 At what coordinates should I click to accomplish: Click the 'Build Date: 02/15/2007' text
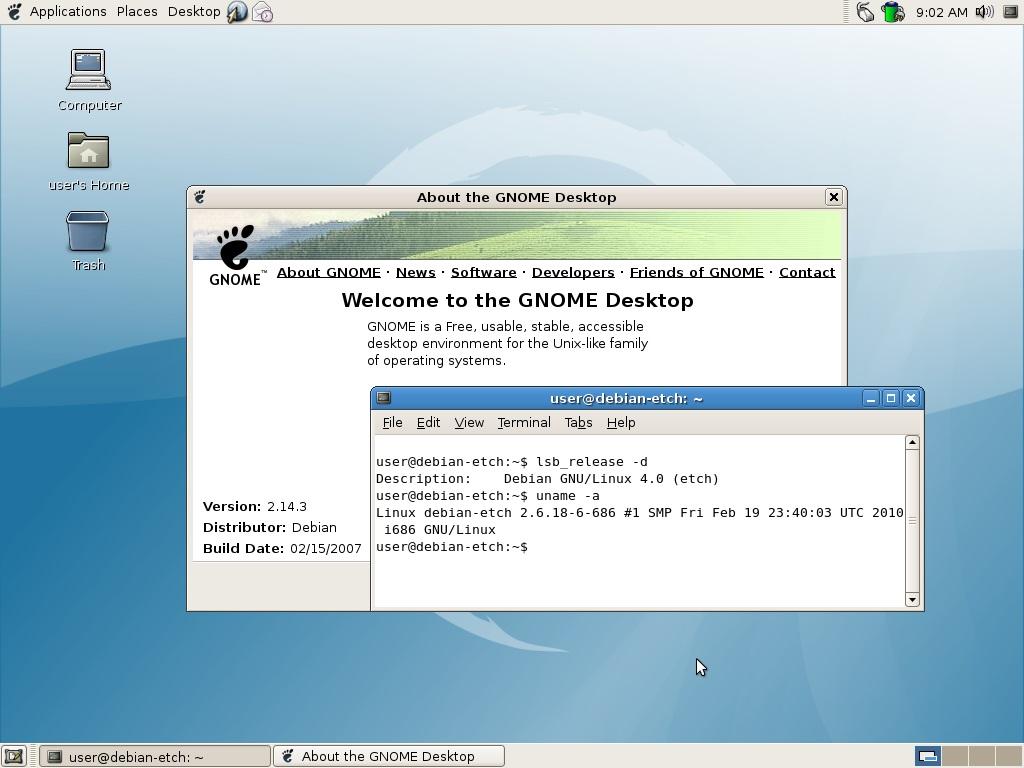pos(282,549)
